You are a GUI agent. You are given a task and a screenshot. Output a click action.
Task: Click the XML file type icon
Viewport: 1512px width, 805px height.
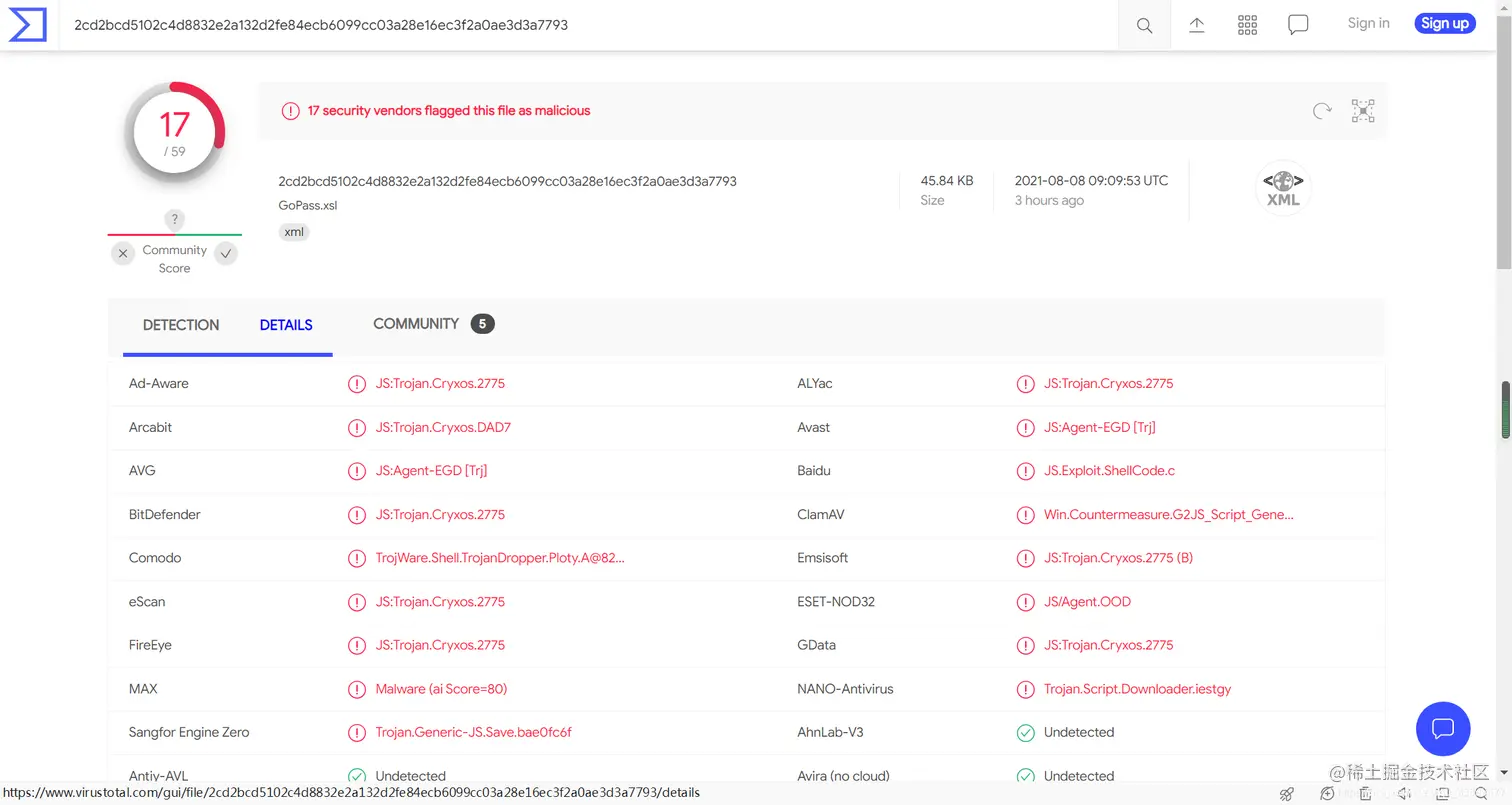(x=1283, y=188)
